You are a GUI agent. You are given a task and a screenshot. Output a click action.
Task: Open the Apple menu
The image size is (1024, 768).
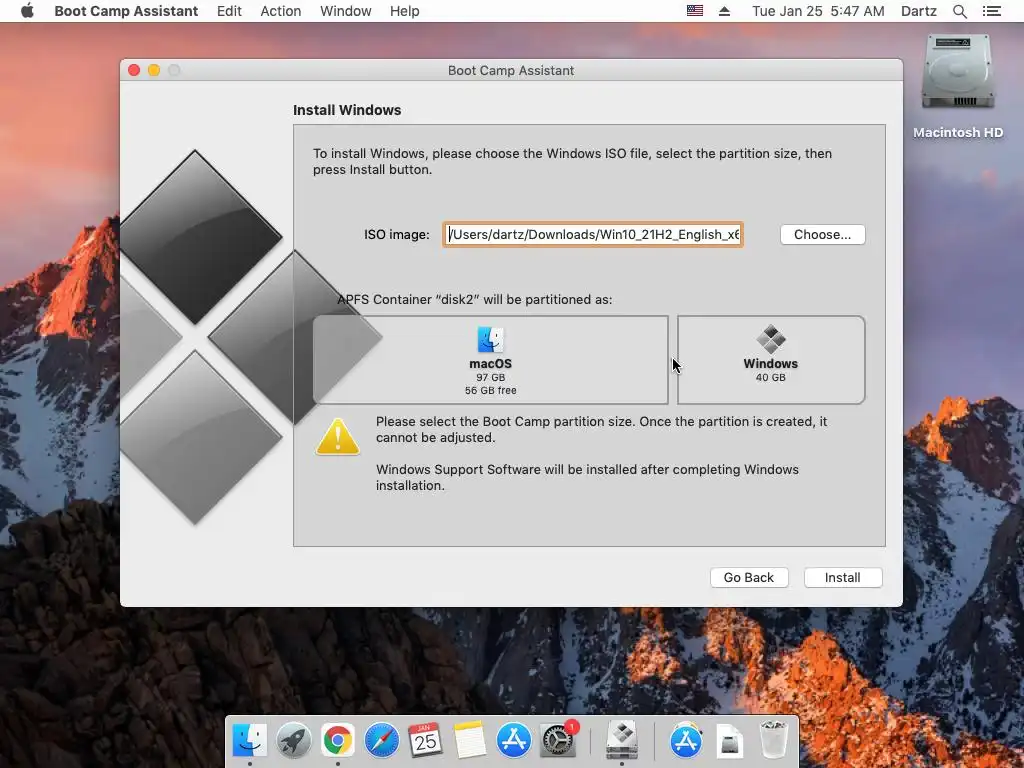(x=27, y=11)
